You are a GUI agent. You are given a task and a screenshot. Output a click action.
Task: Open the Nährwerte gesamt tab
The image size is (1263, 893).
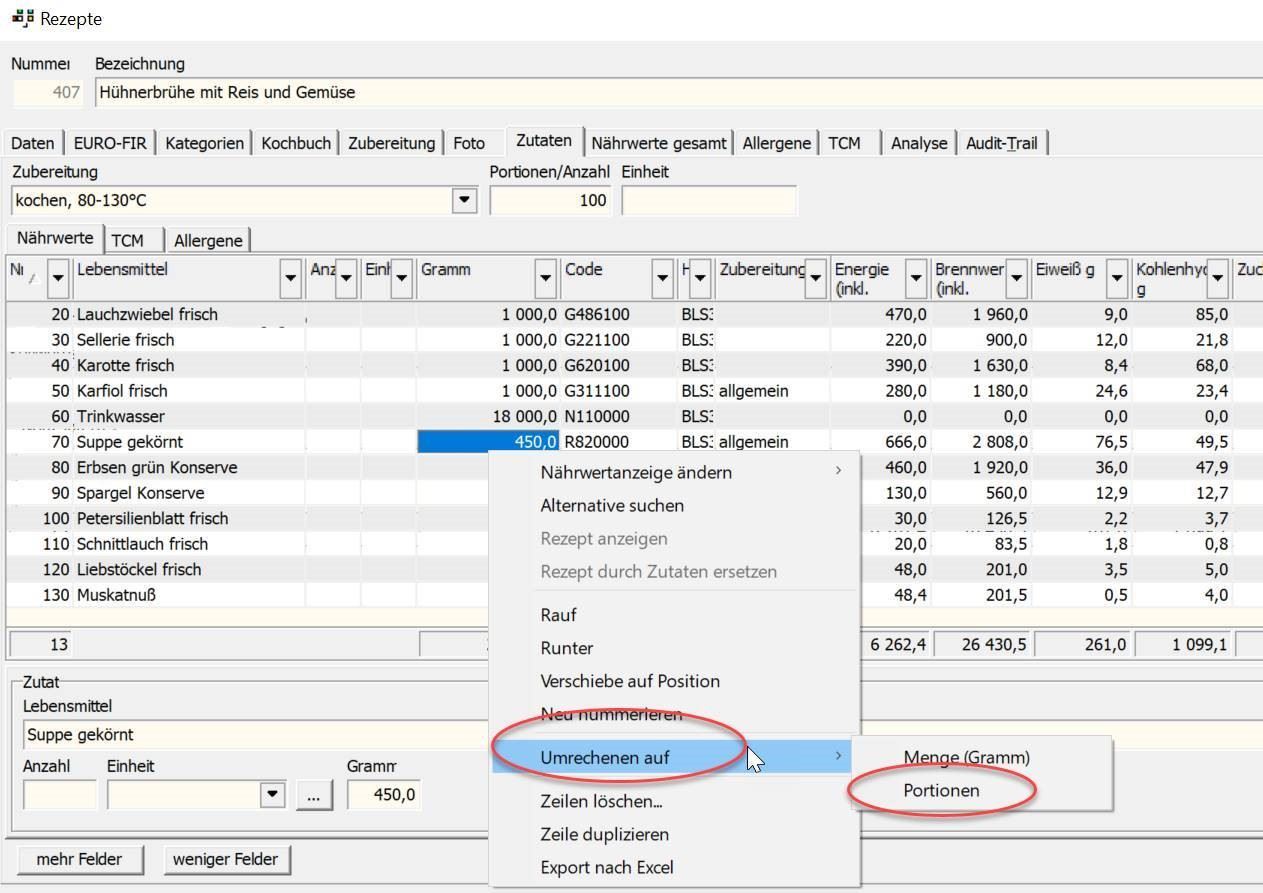[659, 143]
